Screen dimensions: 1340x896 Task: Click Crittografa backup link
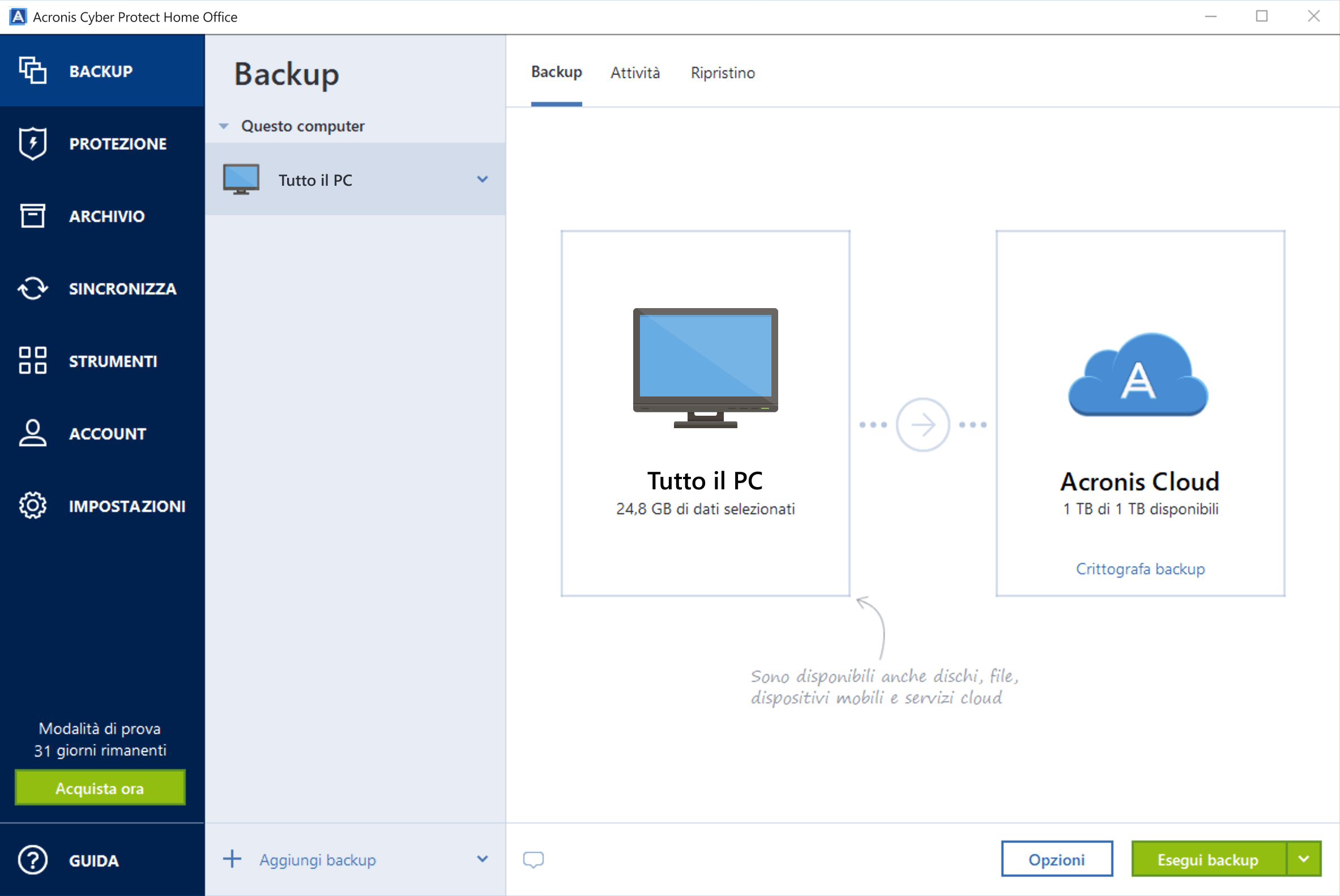1140,569
